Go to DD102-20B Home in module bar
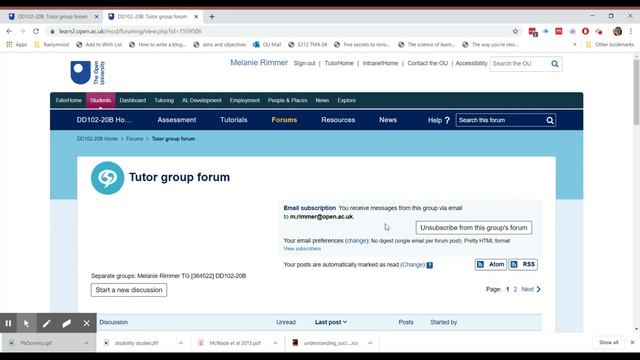 point(104,120)
